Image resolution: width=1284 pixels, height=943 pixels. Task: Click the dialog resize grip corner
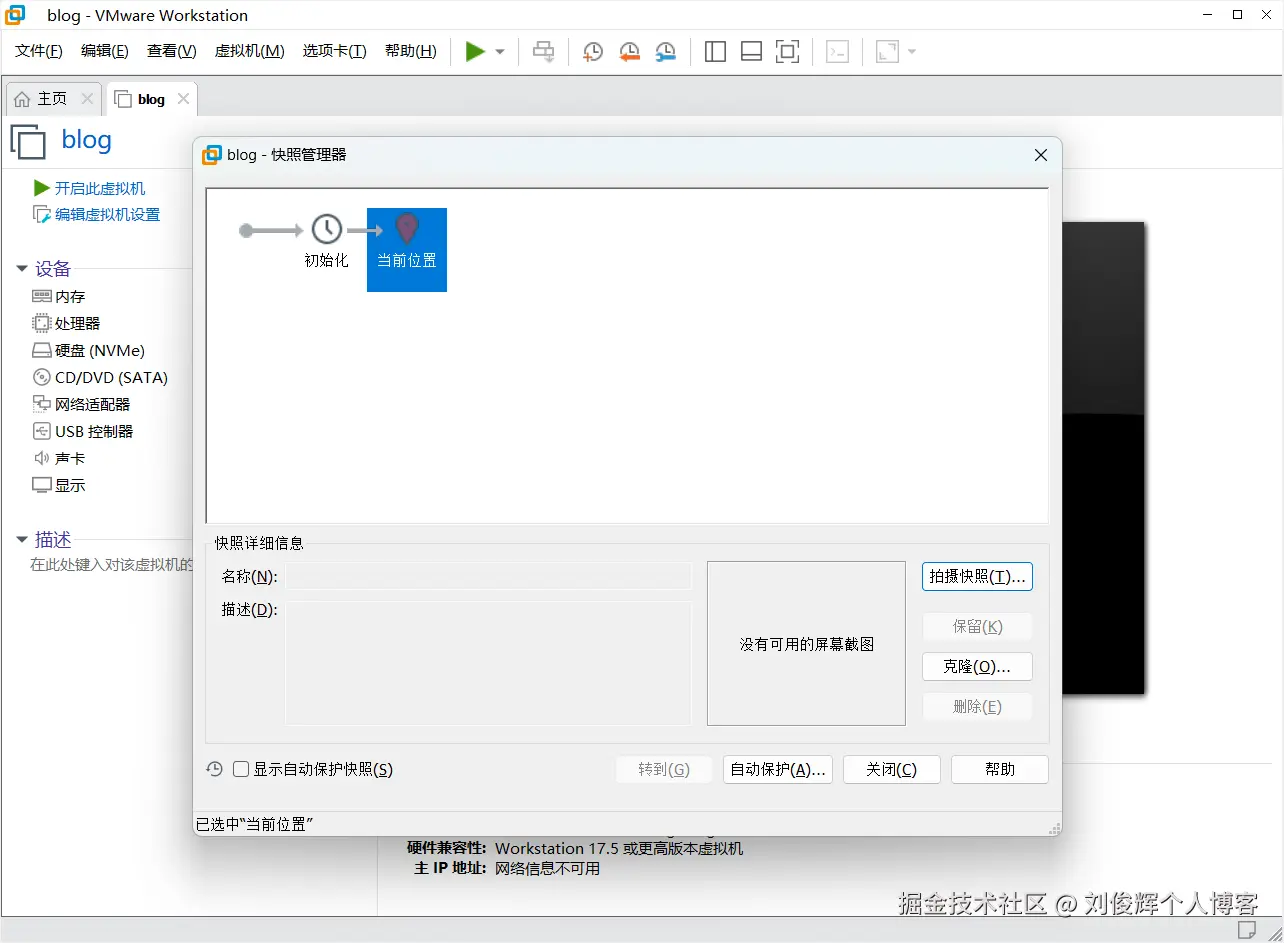click(x=1054, y=828)
